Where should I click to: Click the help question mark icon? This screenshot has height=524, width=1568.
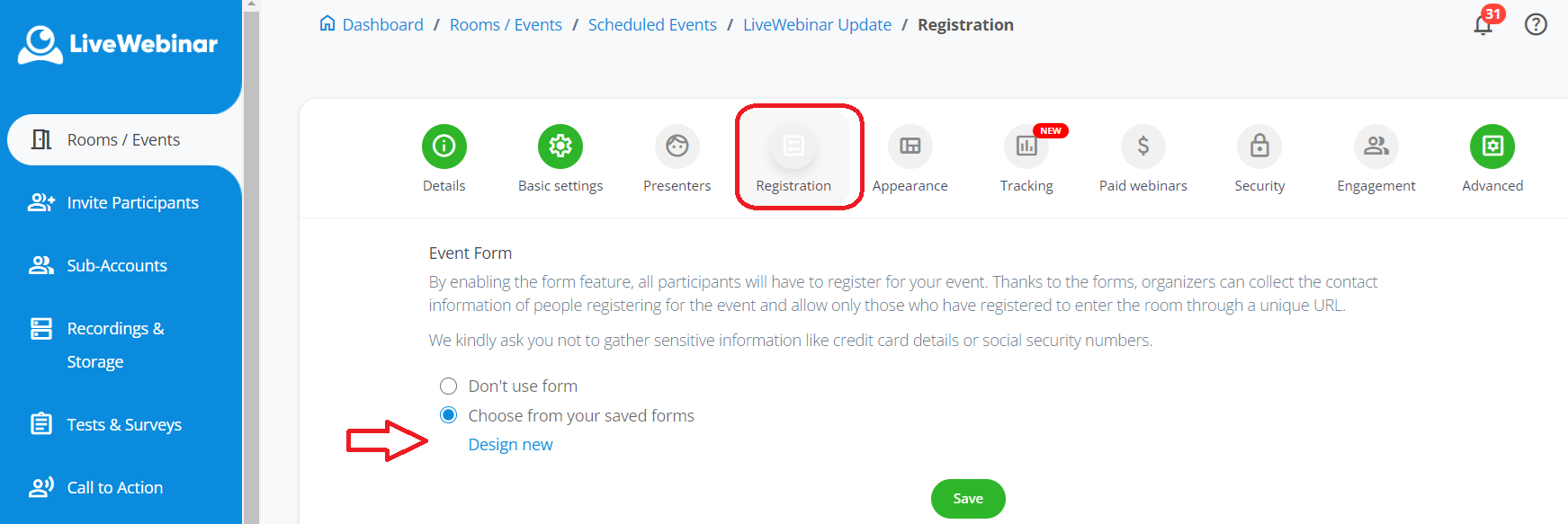tap(1536, 24)
